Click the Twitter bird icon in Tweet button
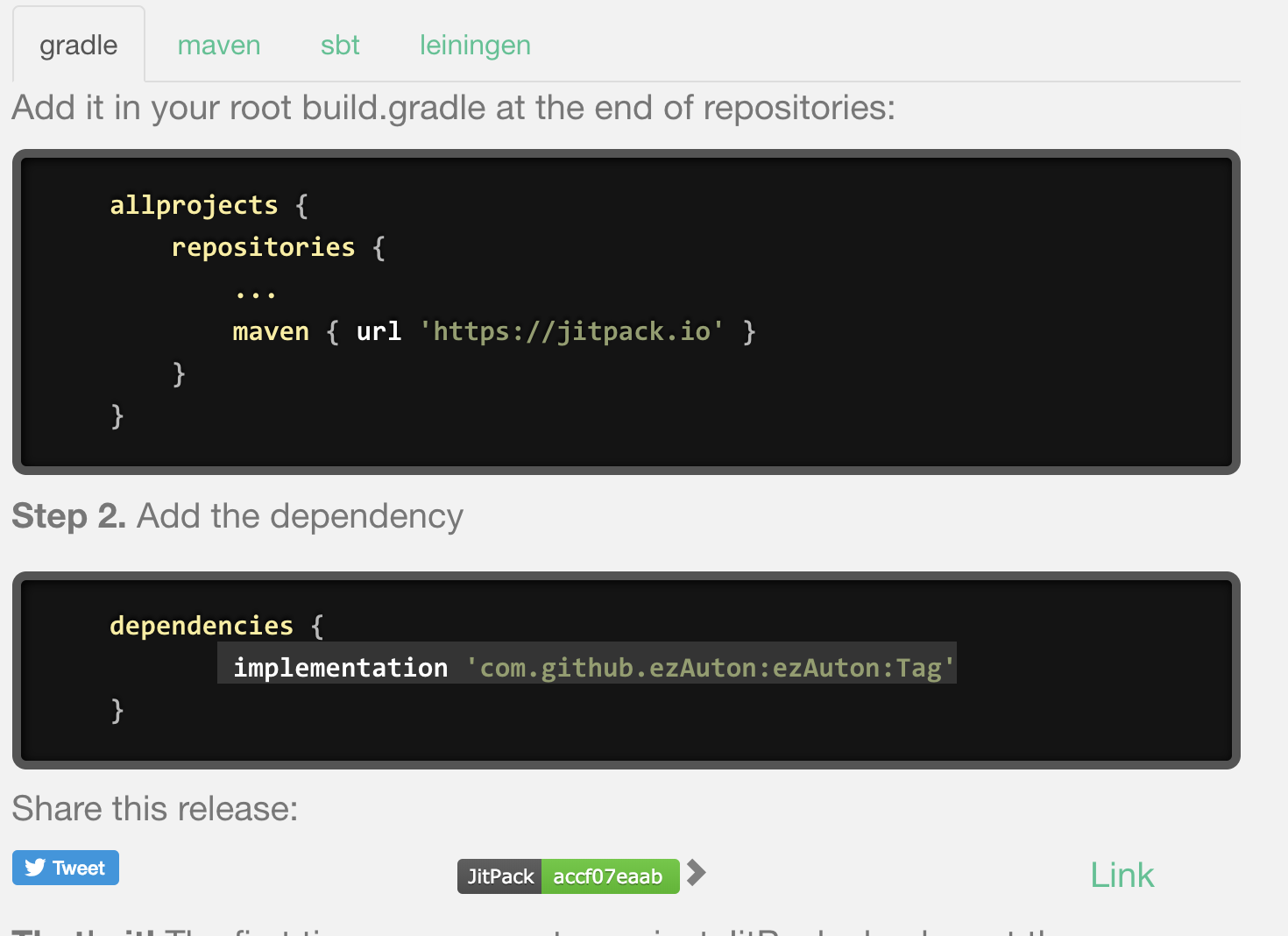The height and width of the screenshot is (936, 1288). point(35,868)
